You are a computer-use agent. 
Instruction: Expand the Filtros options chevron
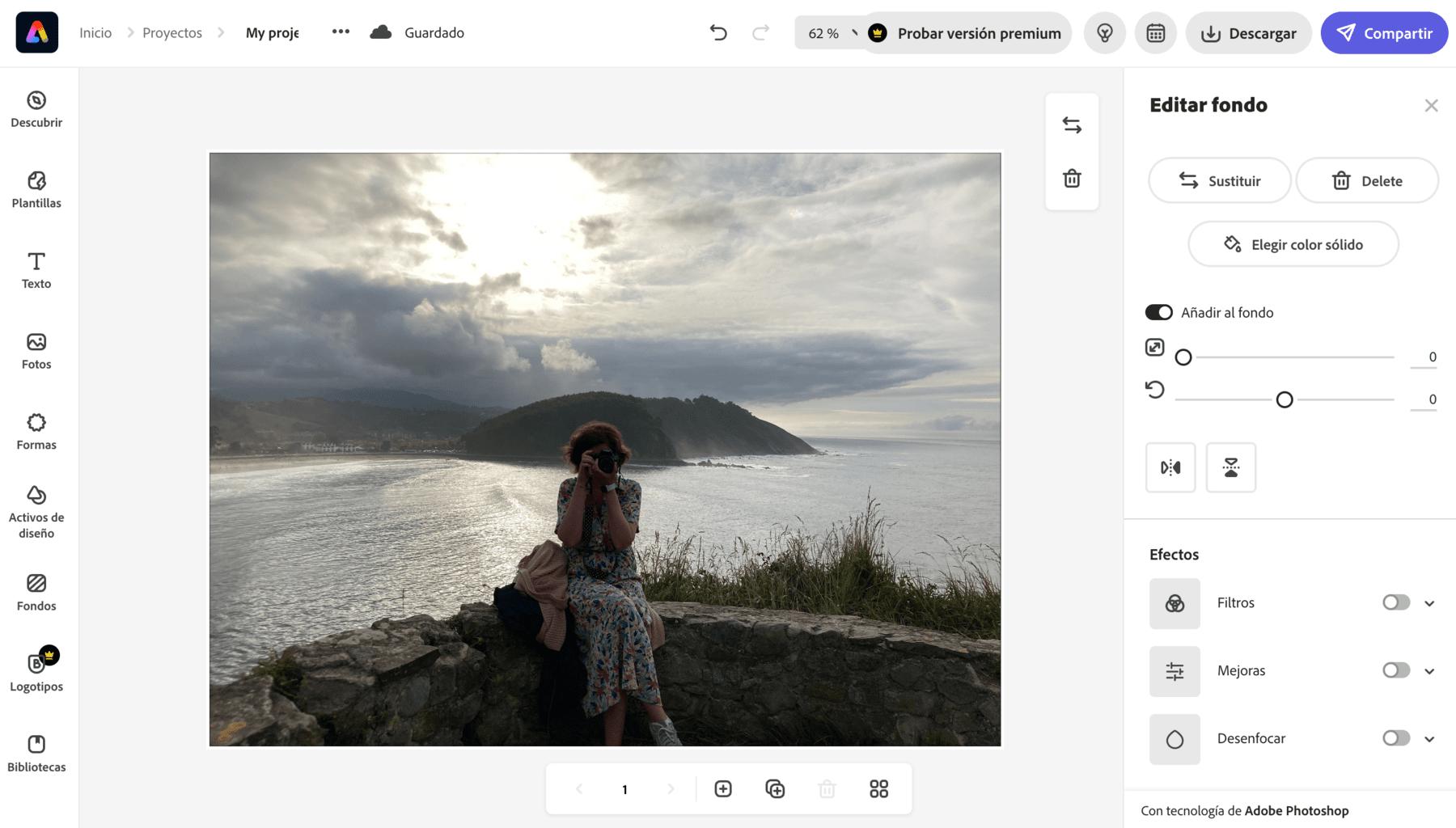pos(1429,603)
